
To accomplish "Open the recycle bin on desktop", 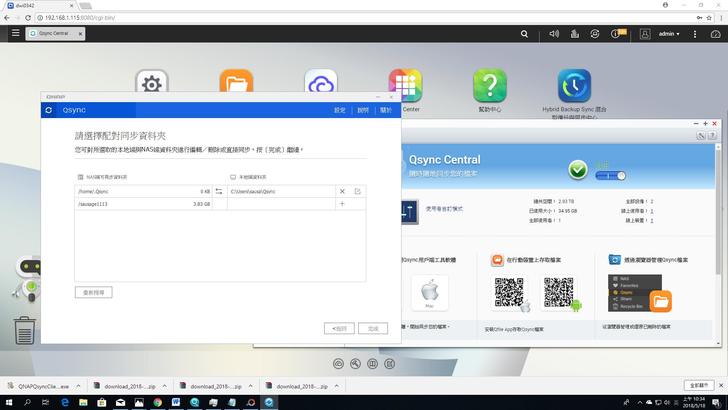I will (x=24, y=330).
